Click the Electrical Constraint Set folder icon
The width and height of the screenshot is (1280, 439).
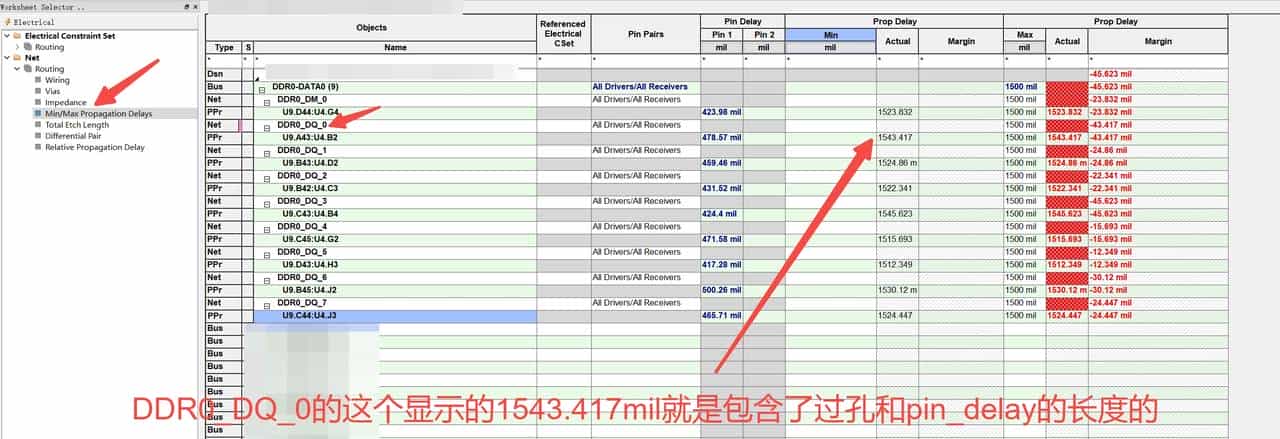tap(16, 36)
